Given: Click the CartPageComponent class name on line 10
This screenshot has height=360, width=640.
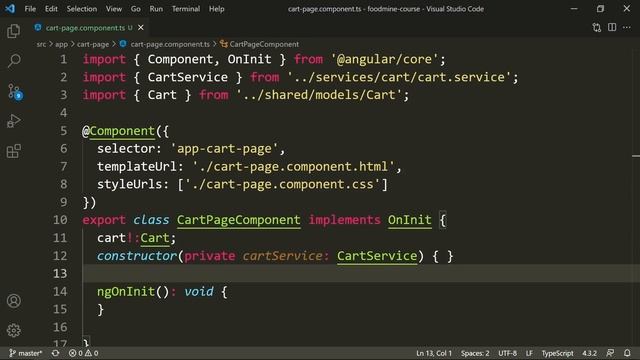Looking at the screenshot, I should (239, 220).
